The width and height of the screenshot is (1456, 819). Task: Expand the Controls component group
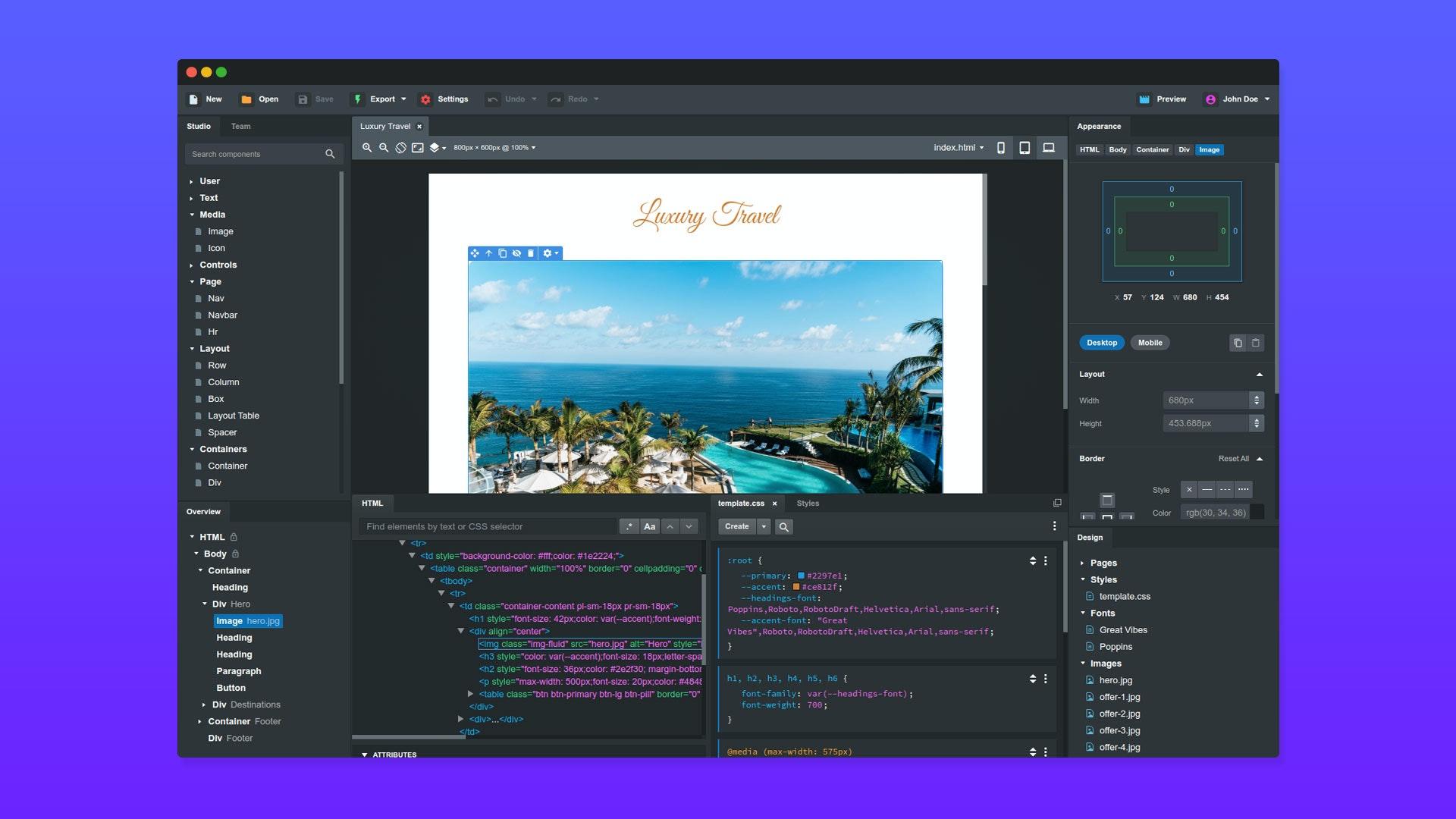point(192,265)
